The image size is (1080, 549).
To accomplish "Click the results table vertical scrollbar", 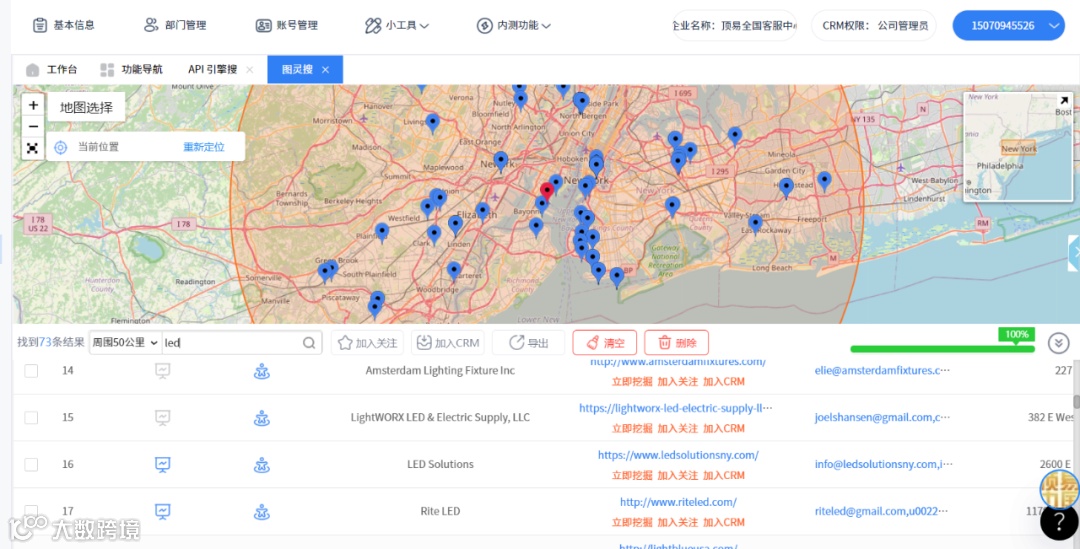I will 1076,402.
